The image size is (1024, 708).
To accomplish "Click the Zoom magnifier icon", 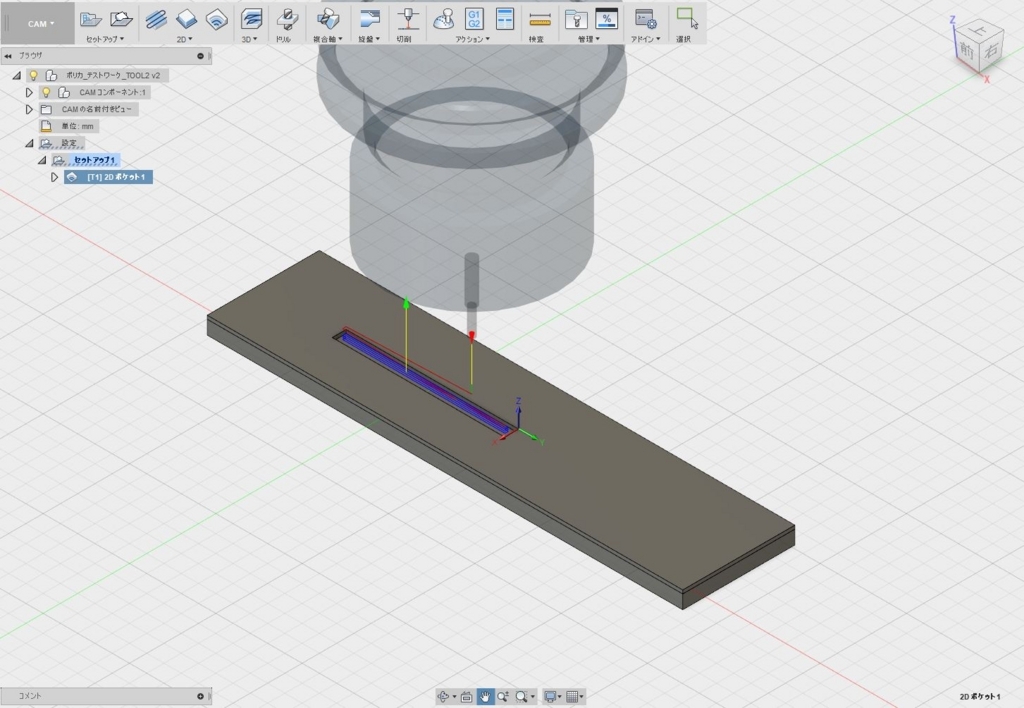I will 503,696.
